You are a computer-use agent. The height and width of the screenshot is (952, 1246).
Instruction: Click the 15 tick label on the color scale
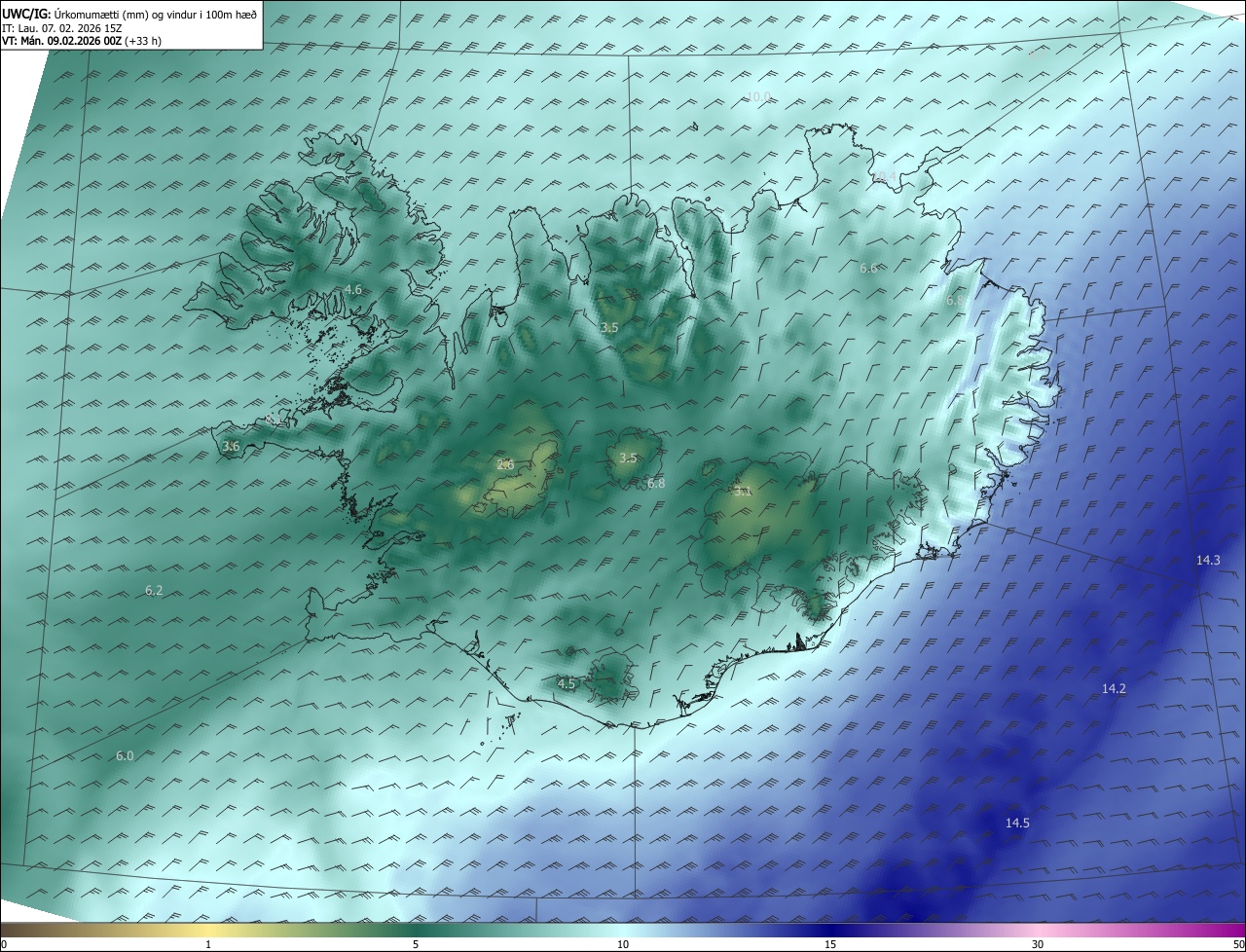click(830, 944)
